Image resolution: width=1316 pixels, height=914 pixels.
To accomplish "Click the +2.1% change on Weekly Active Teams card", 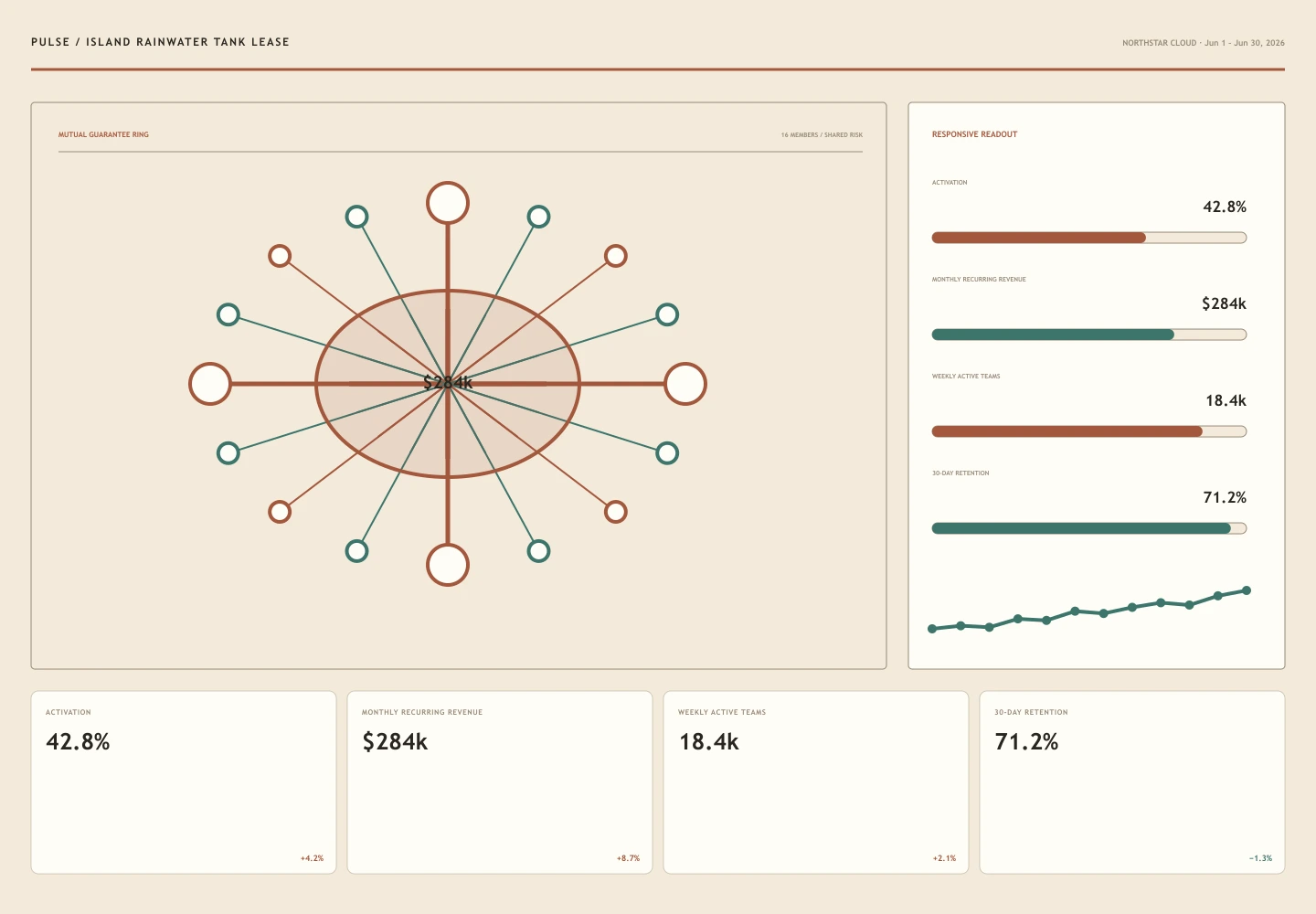I will 944,858.
